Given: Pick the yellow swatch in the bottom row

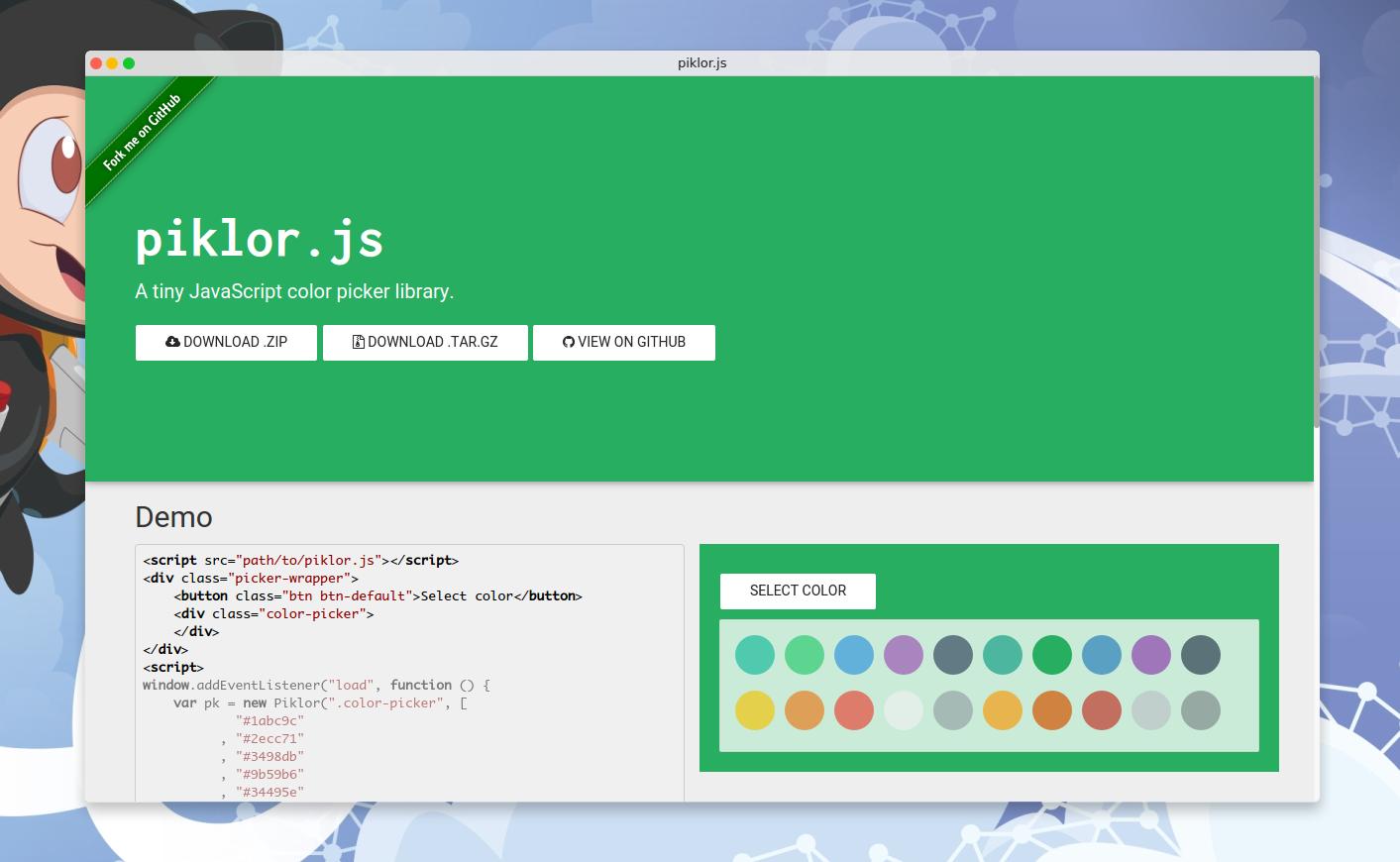Looking at the screenshot, I should [x=755, y=710].
